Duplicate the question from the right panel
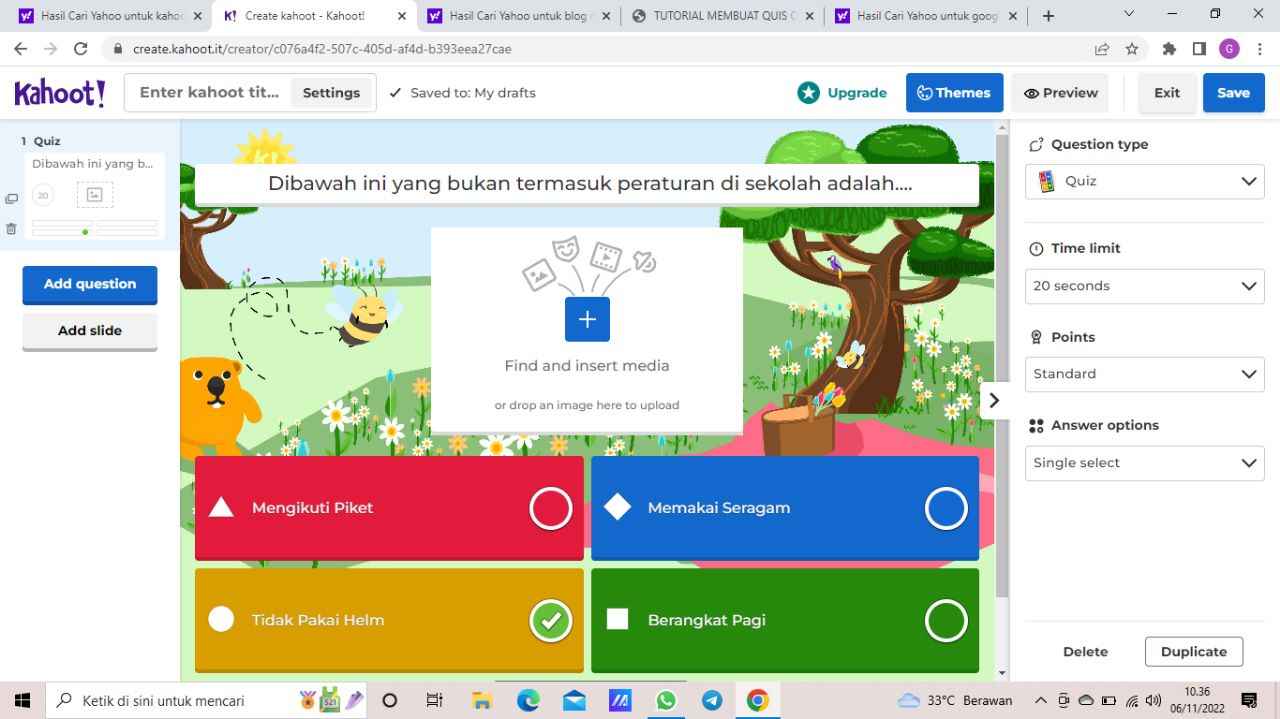This screenshot has width=1280, height=719. point(1193,652)
